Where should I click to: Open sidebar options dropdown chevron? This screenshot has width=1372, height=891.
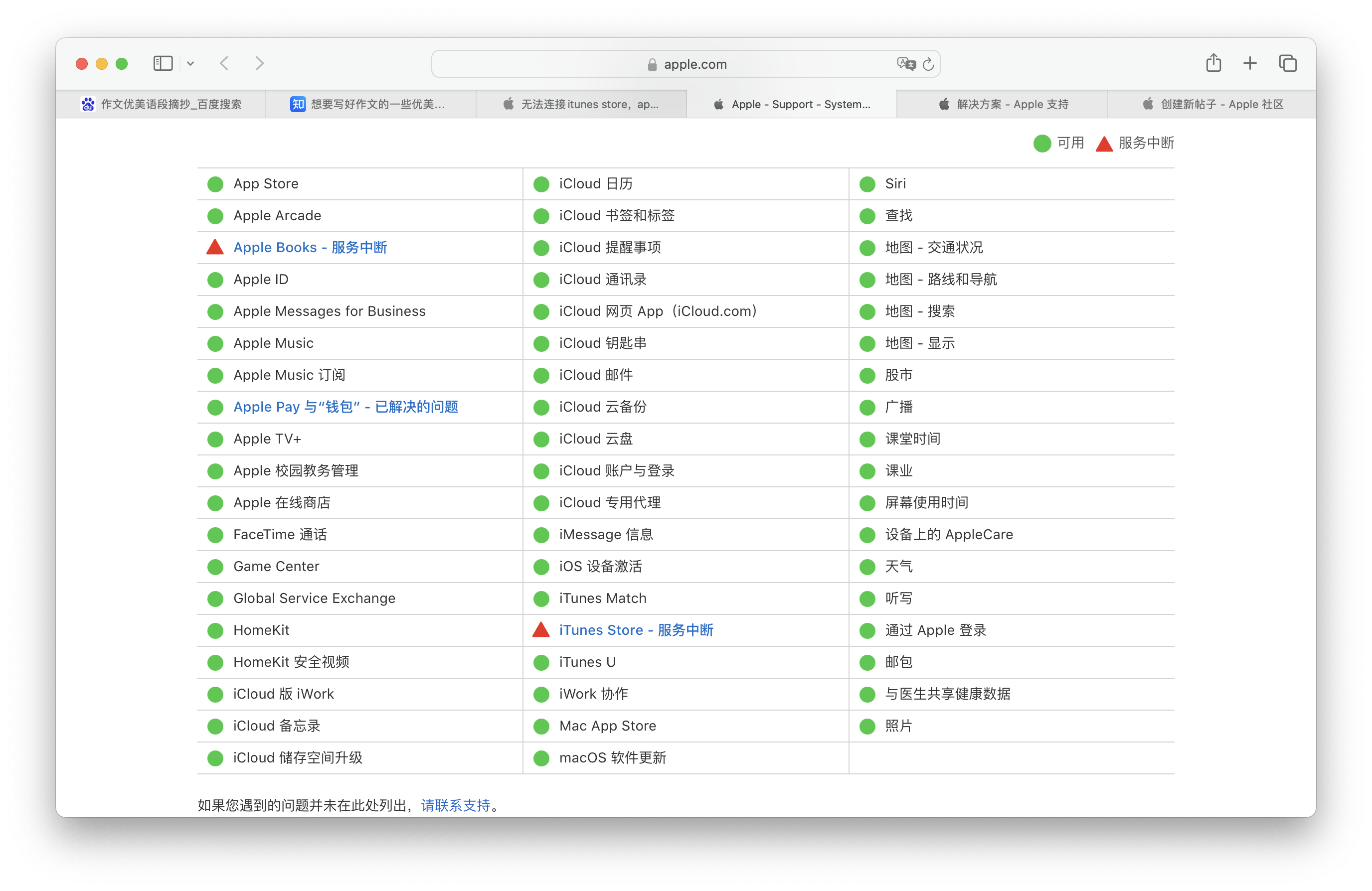[x=190, y=64]
